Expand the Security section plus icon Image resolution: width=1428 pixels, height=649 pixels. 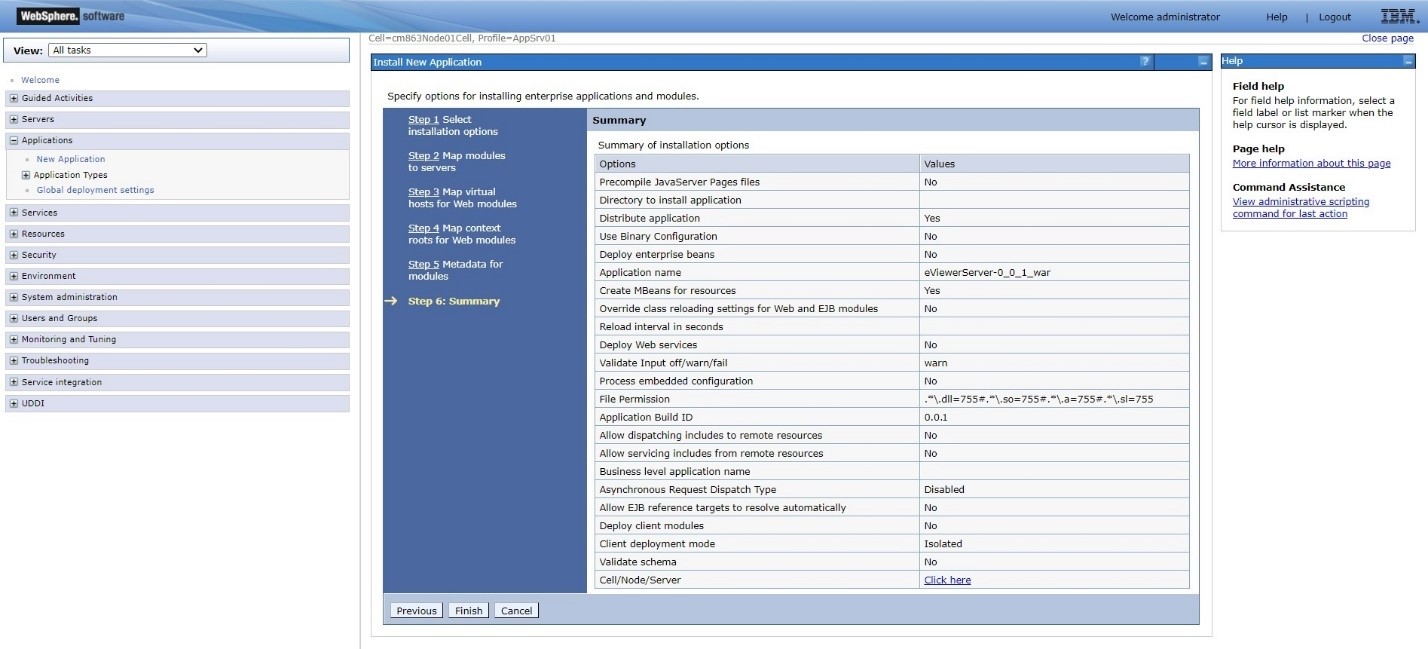coord(13,255)
